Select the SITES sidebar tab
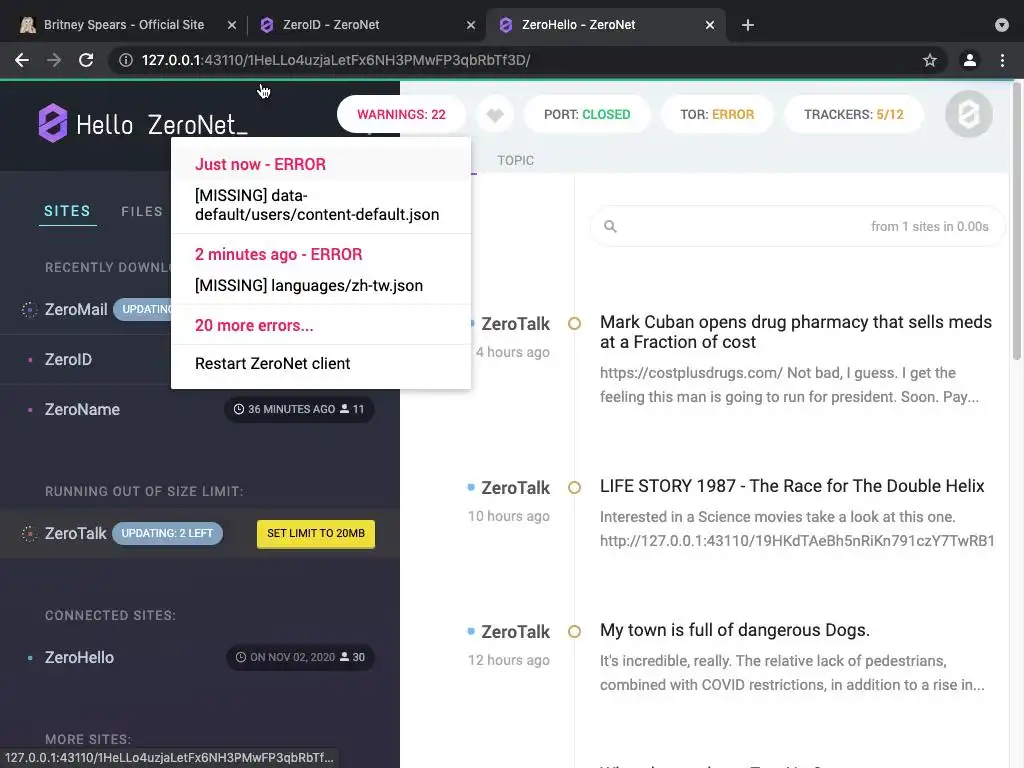 click(67, 211)
